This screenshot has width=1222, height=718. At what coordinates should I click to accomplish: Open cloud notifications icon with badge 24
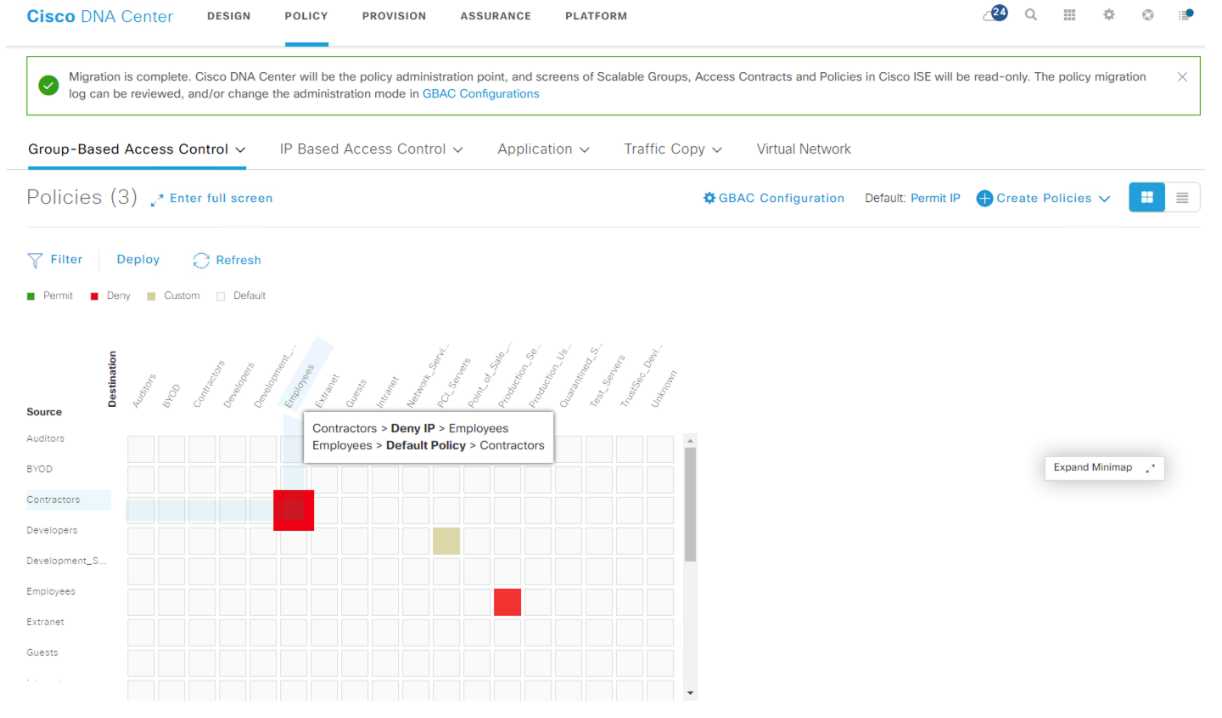[994, 15]
